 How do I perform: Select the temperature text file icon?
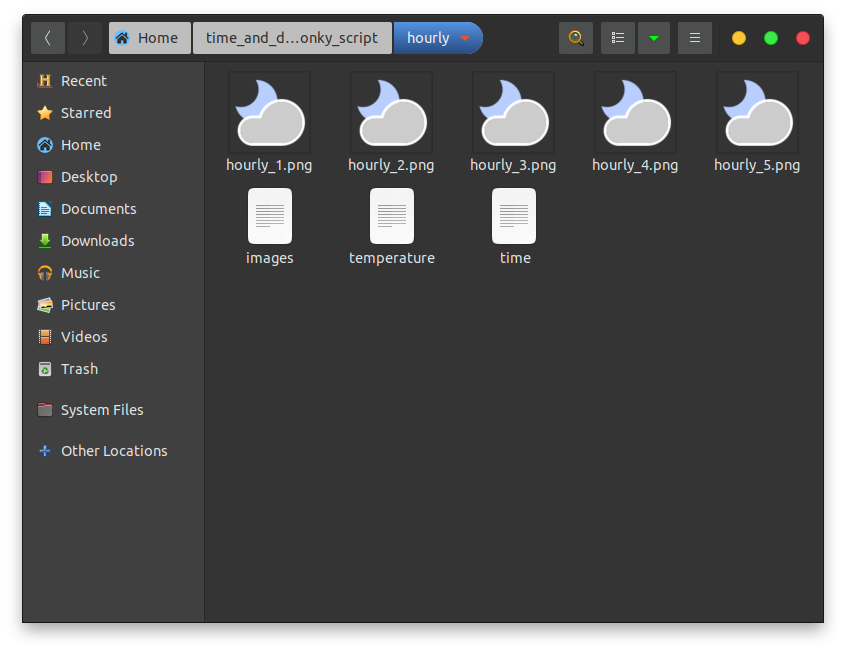pyautogui.click(x=392, y=216)
